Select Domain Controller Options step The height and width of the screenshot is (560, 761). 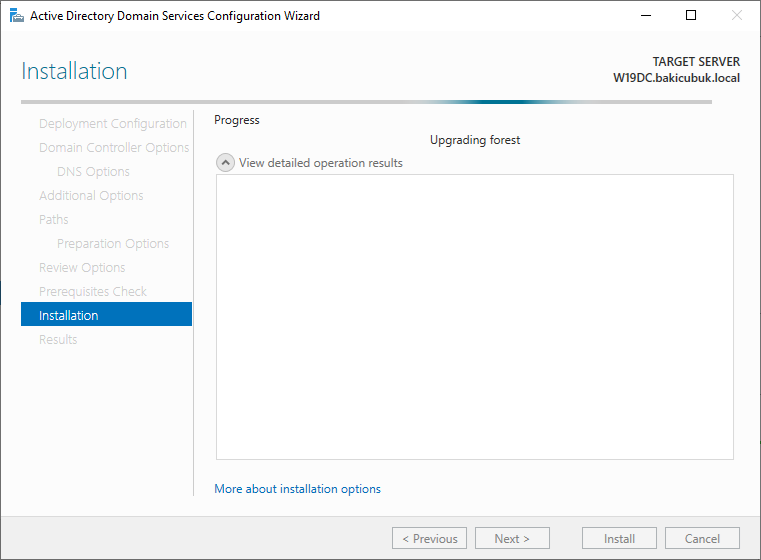114,148
